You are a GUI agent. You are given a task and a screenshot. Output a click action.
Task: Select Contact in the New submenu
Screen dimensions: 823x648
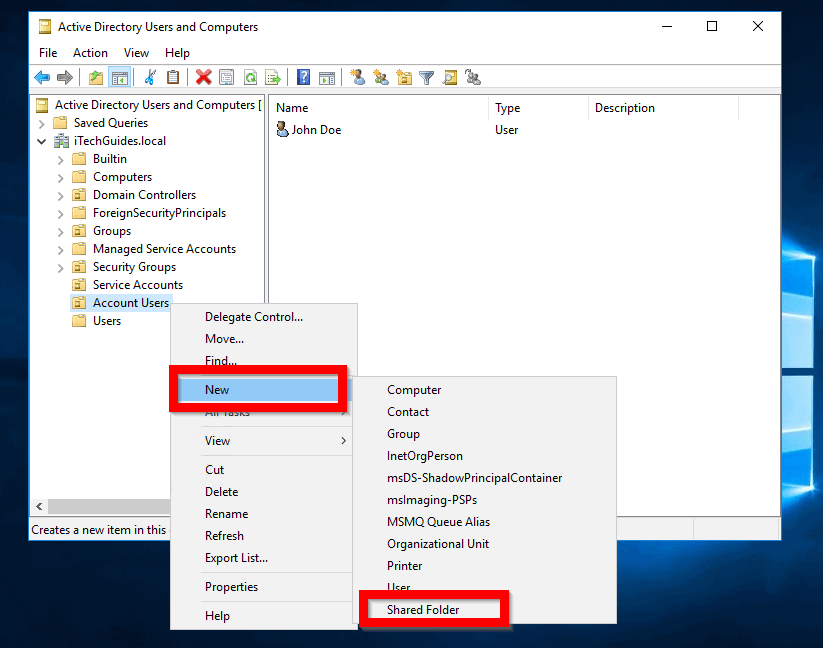(484, 412)
